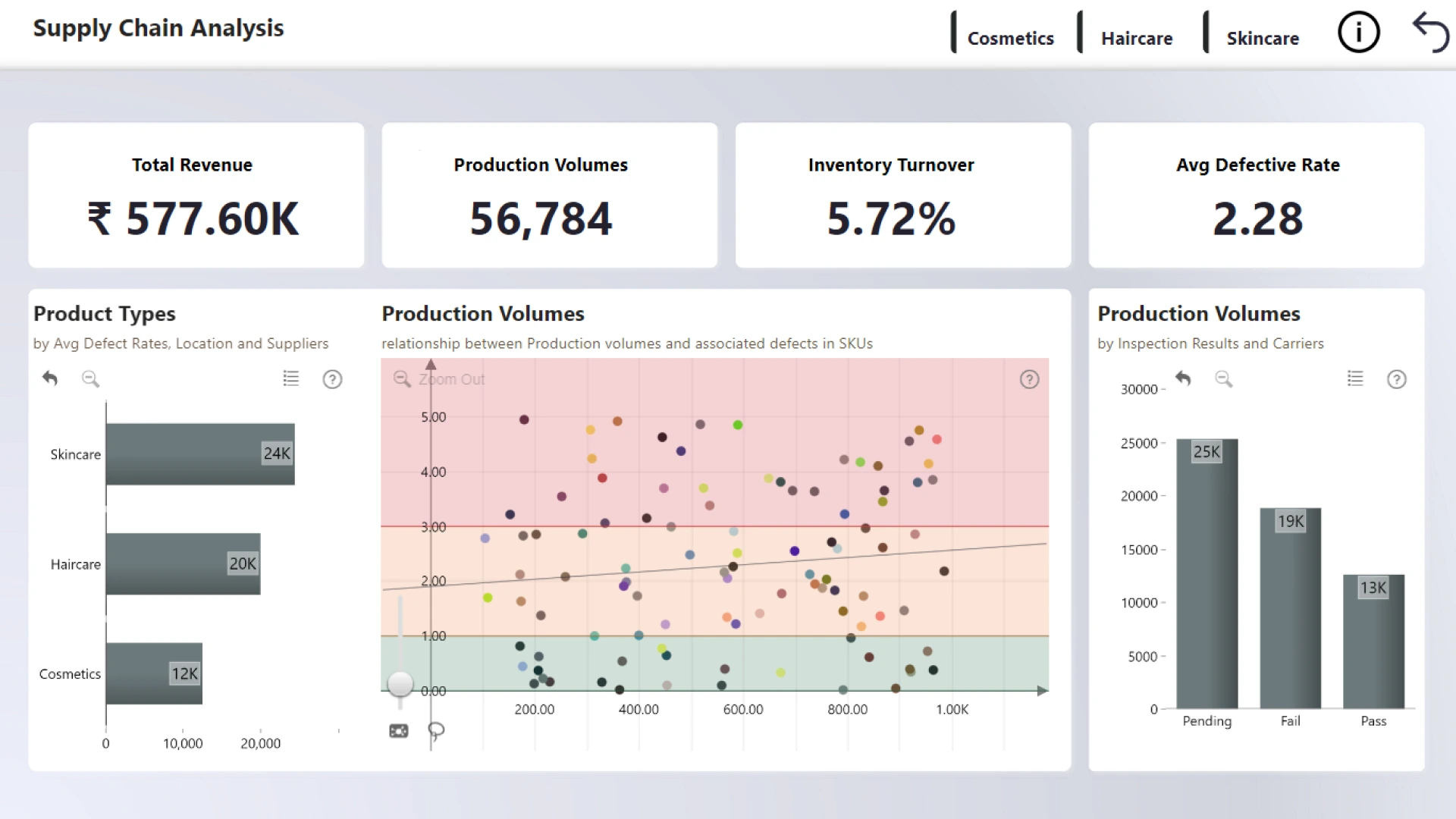Select the Pending 25K column

click(1207, 573)
